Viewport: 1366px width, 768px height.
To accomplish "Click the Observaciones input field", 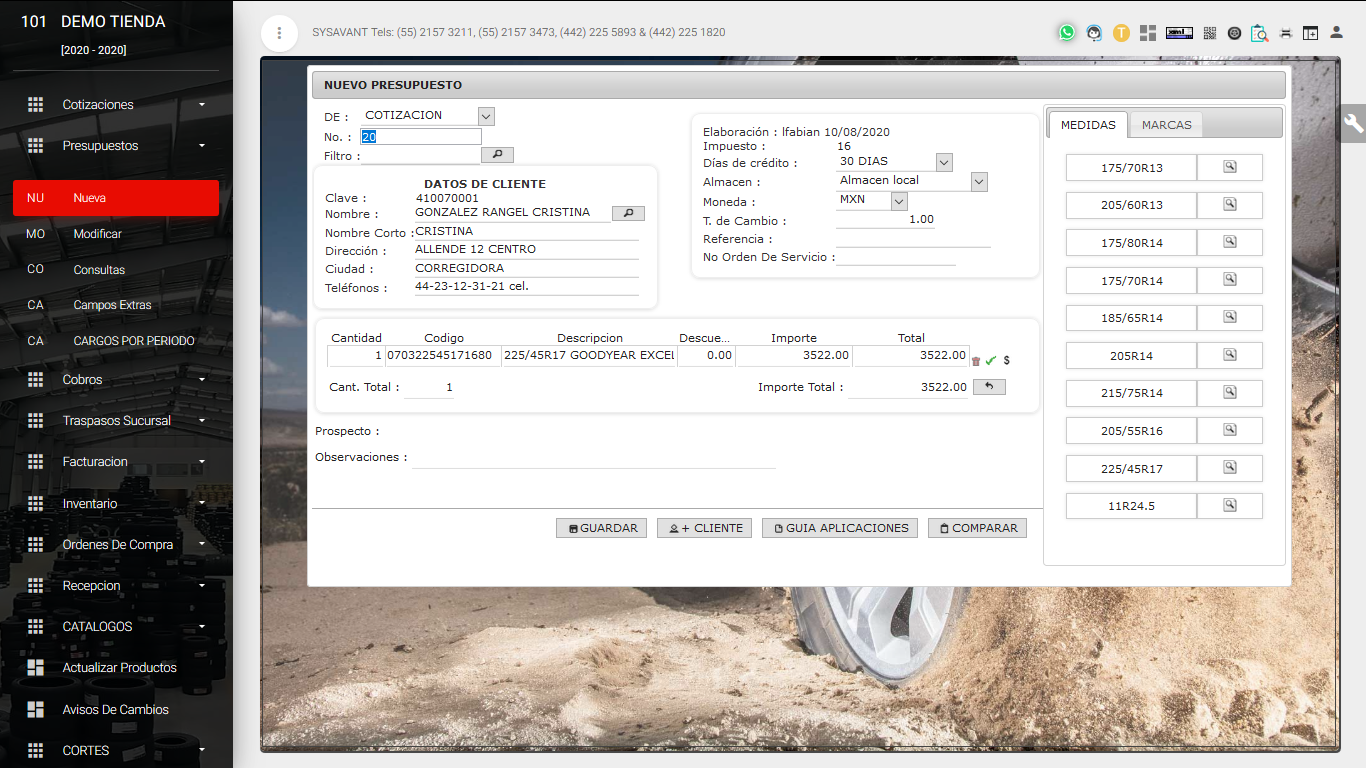I will (594, 458).
